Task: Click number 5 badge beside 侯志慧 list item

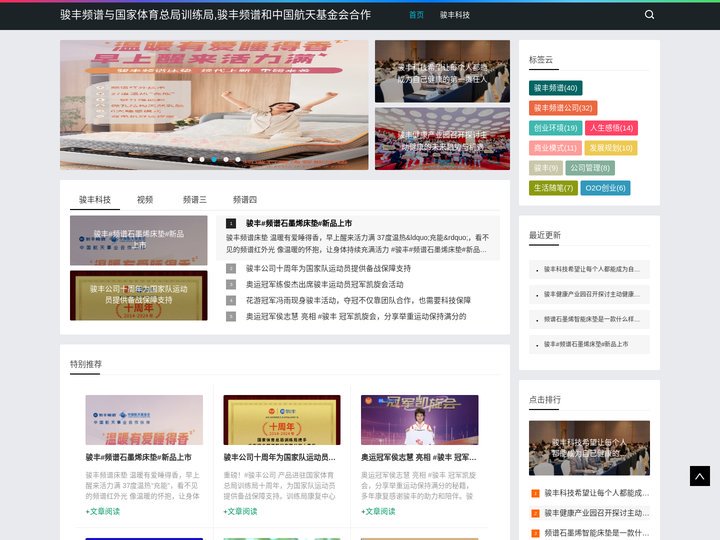Action: tap(231, 316)
